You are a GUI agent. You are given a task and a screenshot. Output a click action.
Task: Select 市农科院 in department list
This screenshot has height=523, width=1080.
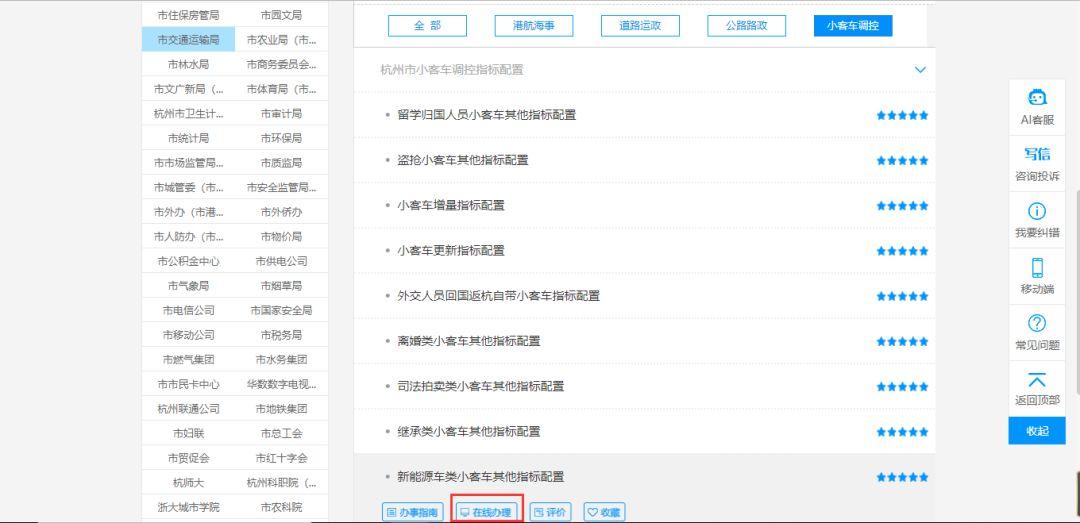click(281, 507)
